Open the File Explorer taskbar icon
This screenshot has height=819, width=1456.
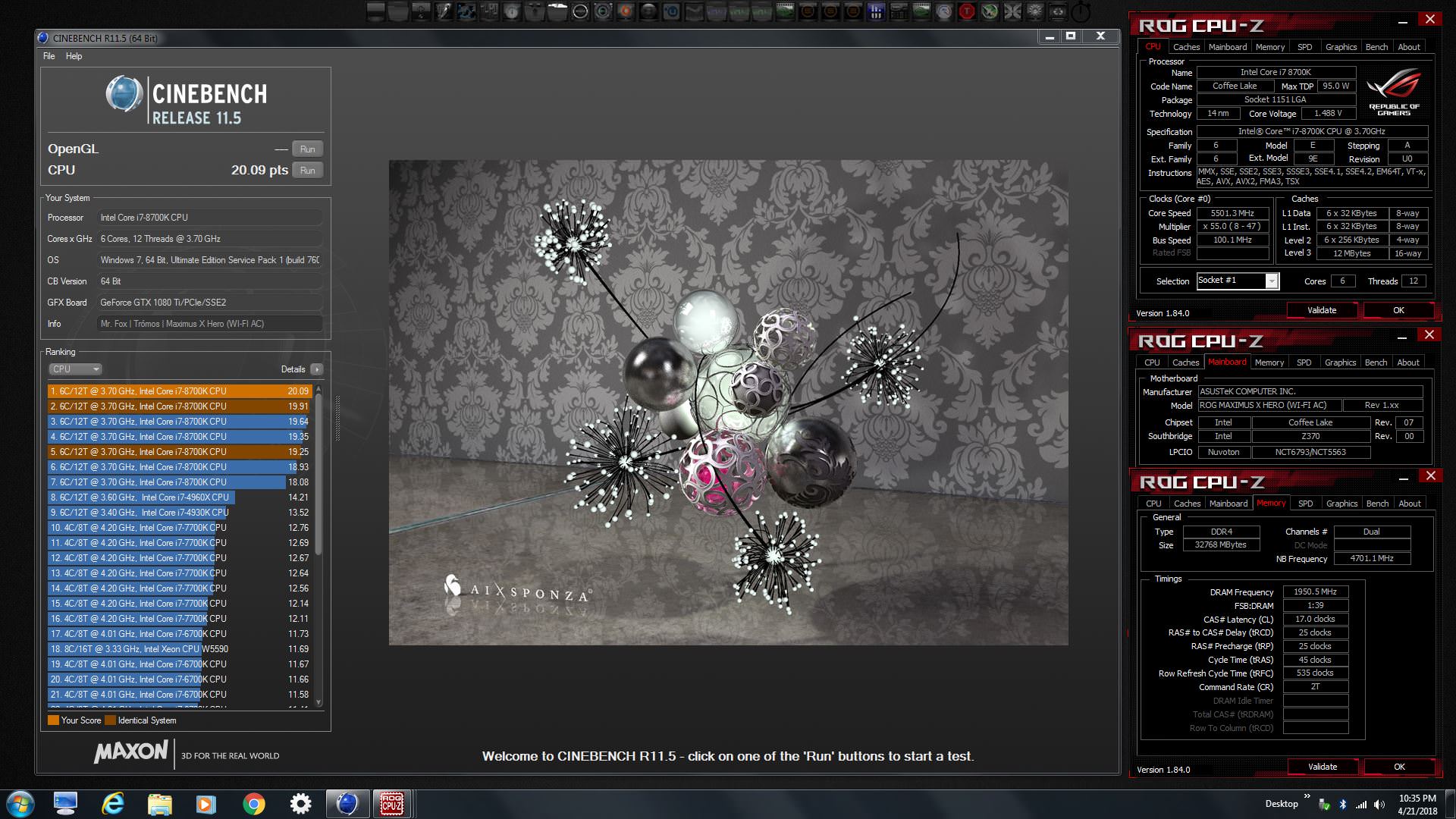160,804
